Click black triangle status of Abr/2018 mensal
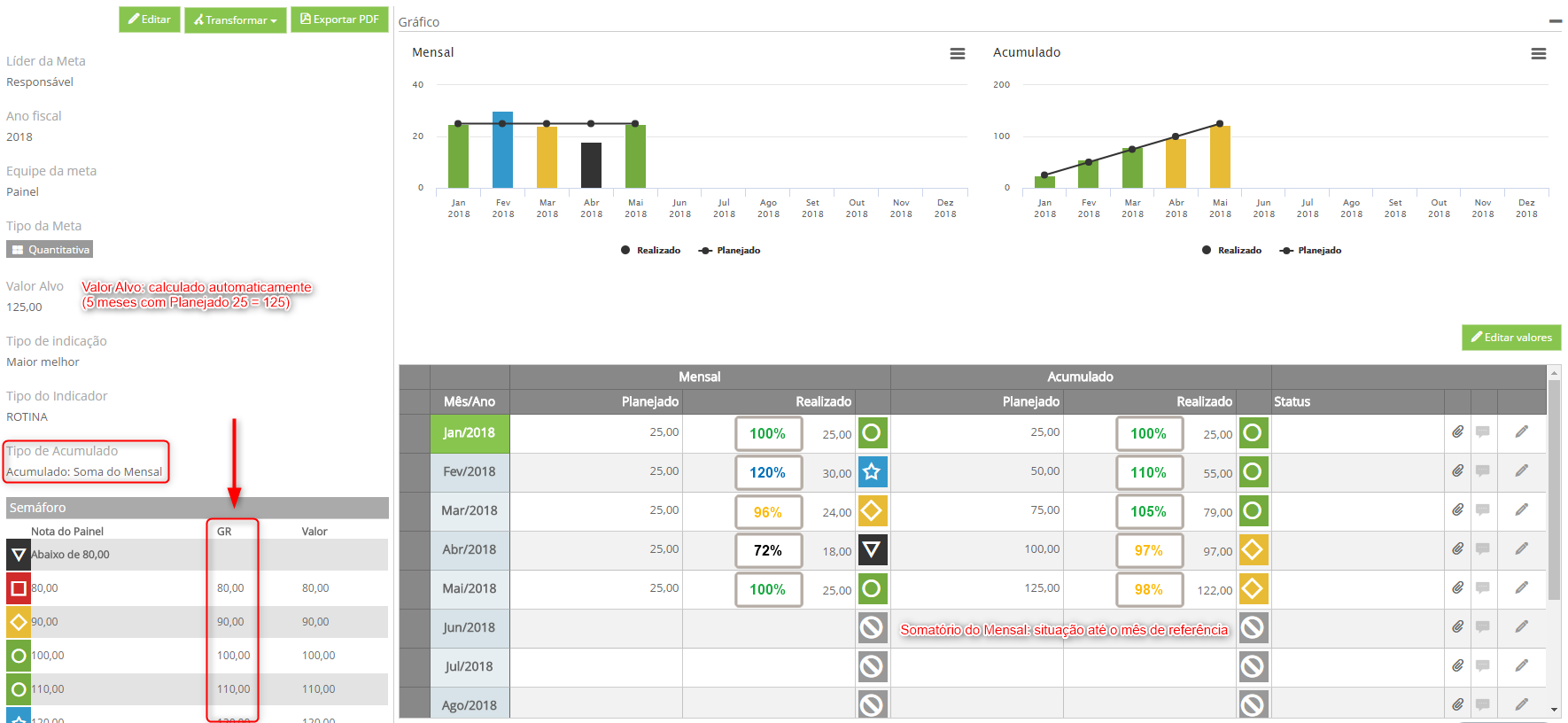The image size is (1568, 723). (873, 550)
